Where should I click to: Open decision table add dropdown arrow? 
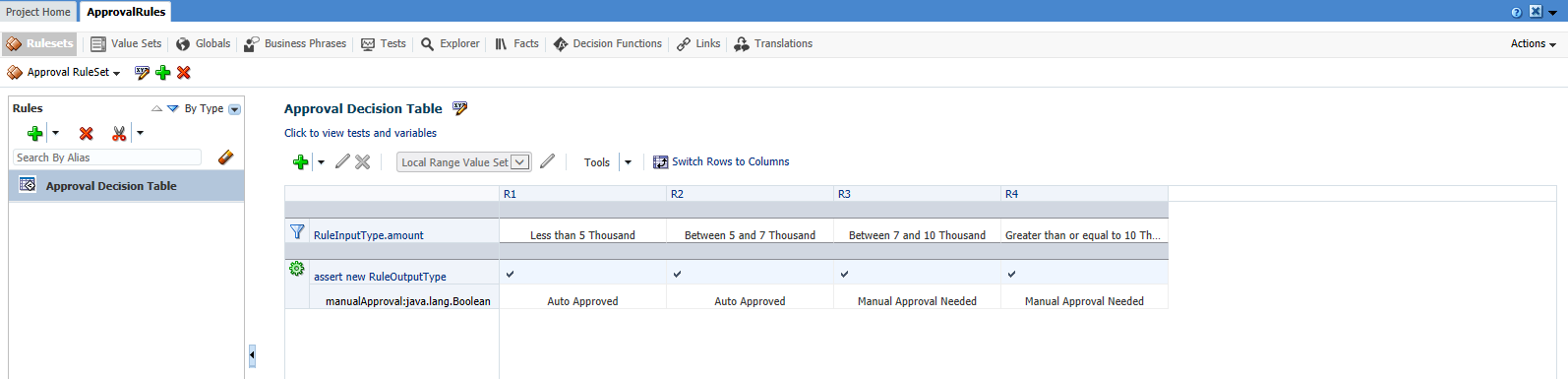pos(321,162)
